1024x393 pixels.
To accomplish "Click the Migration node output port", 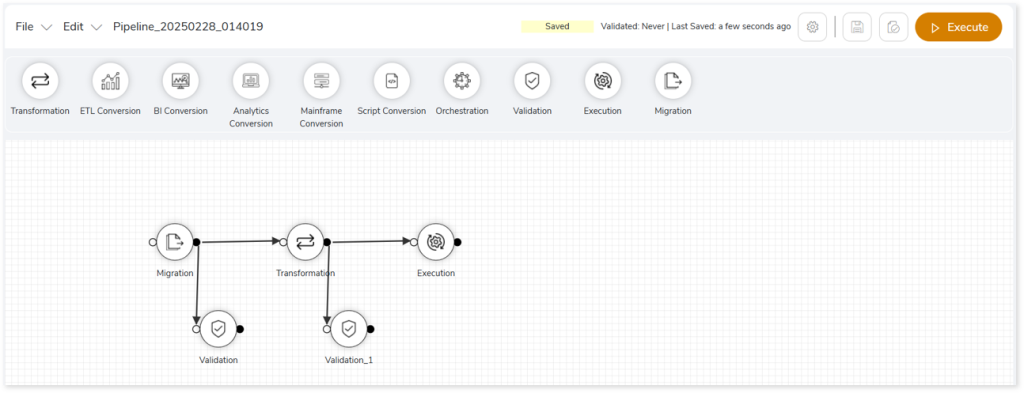I will (197, 242).
